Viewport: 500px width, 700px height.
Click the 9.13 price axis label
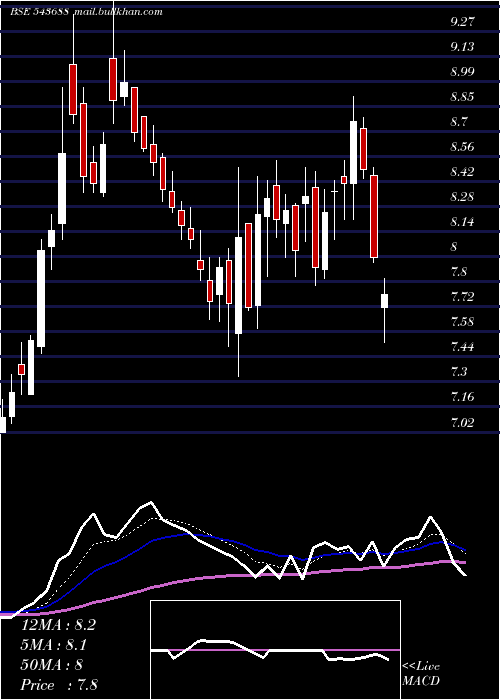coord(462,46)
